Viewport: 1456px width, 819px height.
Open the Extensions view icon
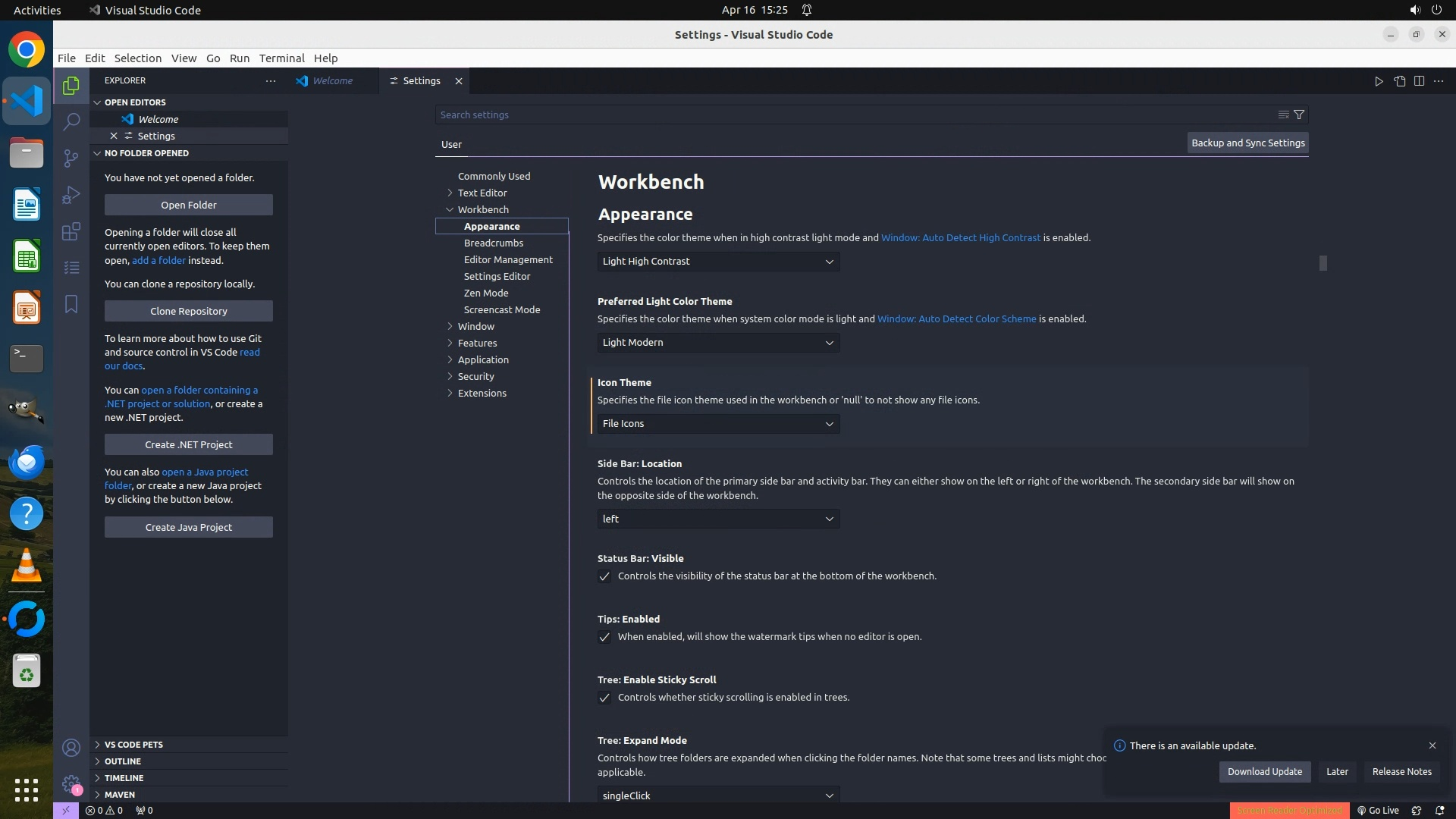(x=71, y=231)
